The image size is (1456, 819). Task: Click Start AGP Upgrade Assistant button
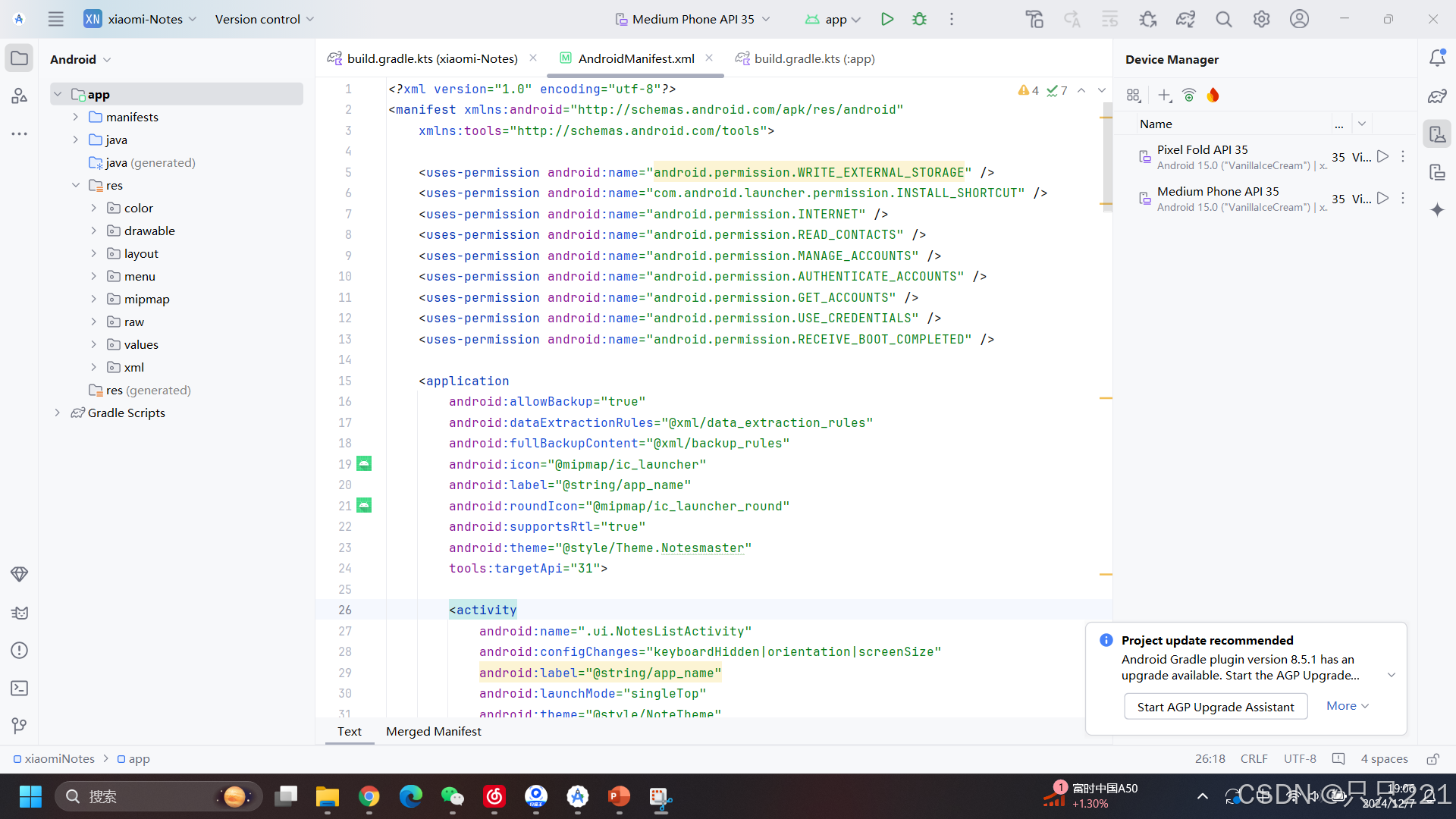pyautogui.click(x=1215, y=707)
